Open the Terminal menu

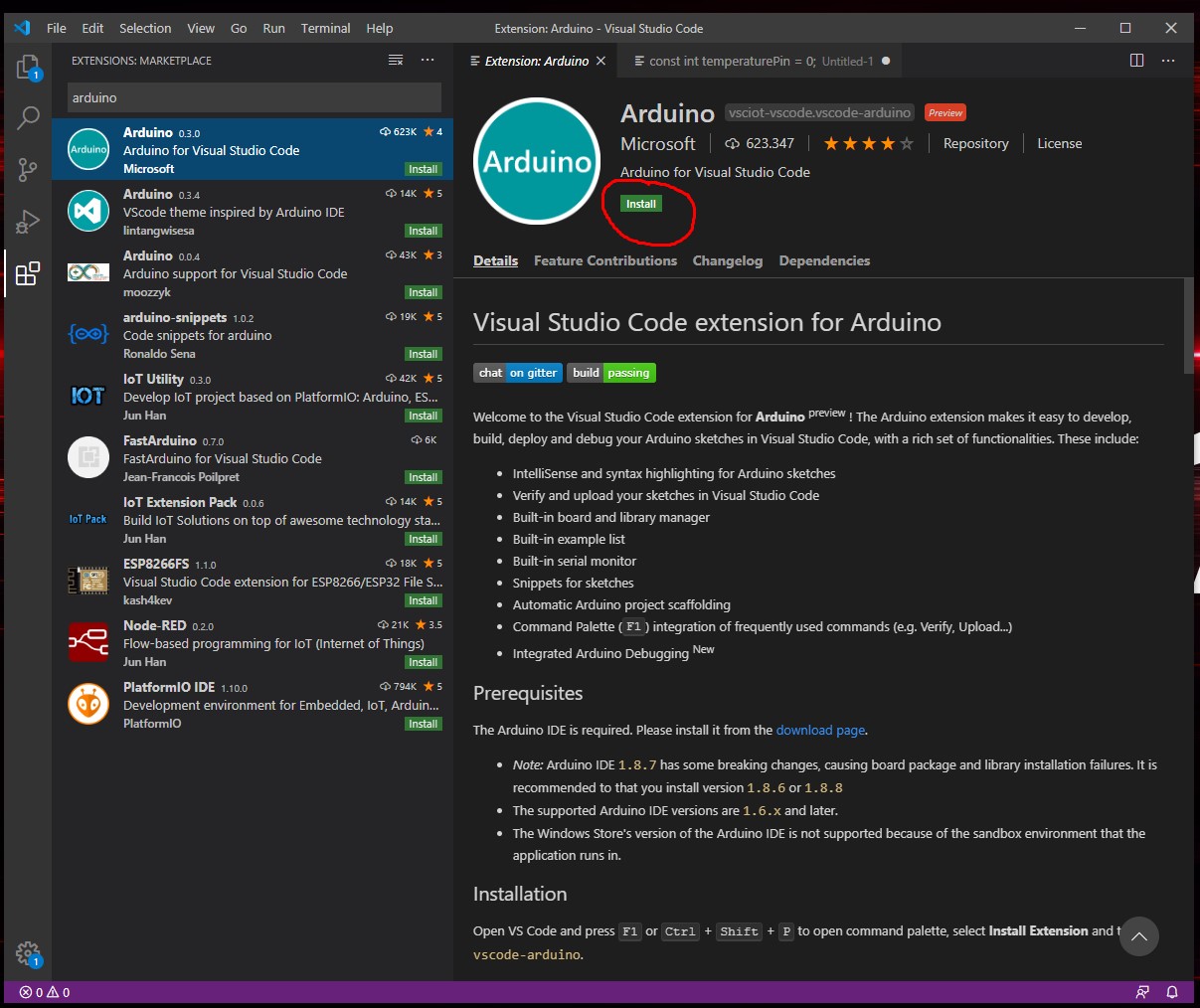[x=325, y=28]
